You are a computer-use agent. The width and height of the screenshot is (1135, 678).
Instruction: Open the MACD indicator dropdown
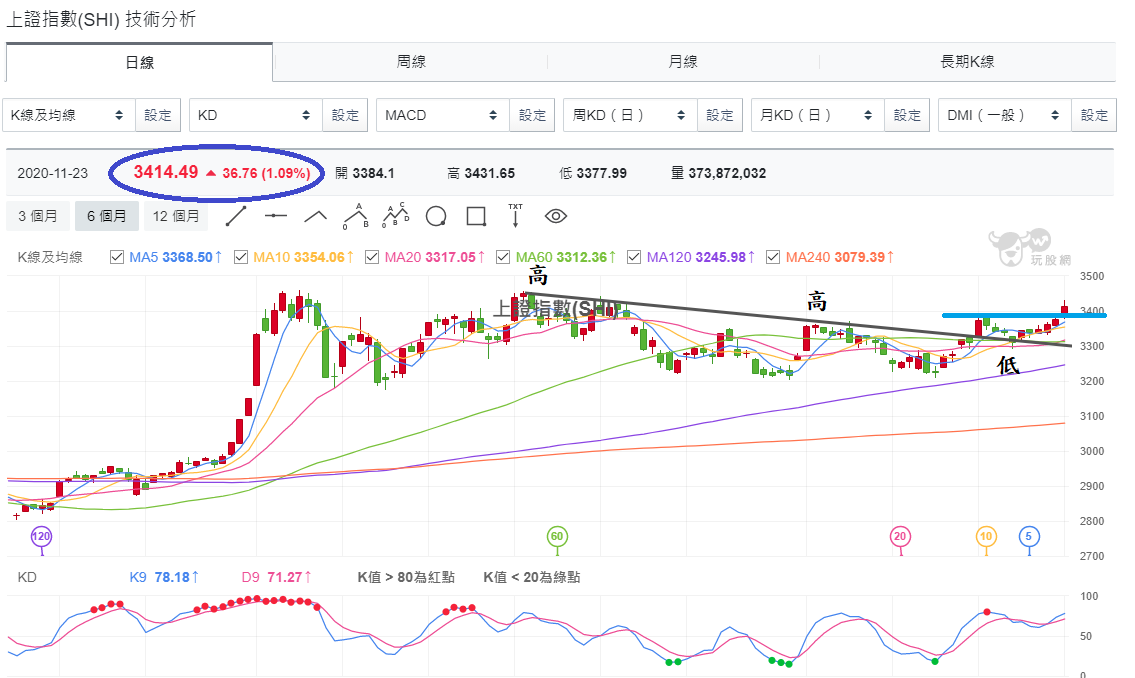(443, 115)
